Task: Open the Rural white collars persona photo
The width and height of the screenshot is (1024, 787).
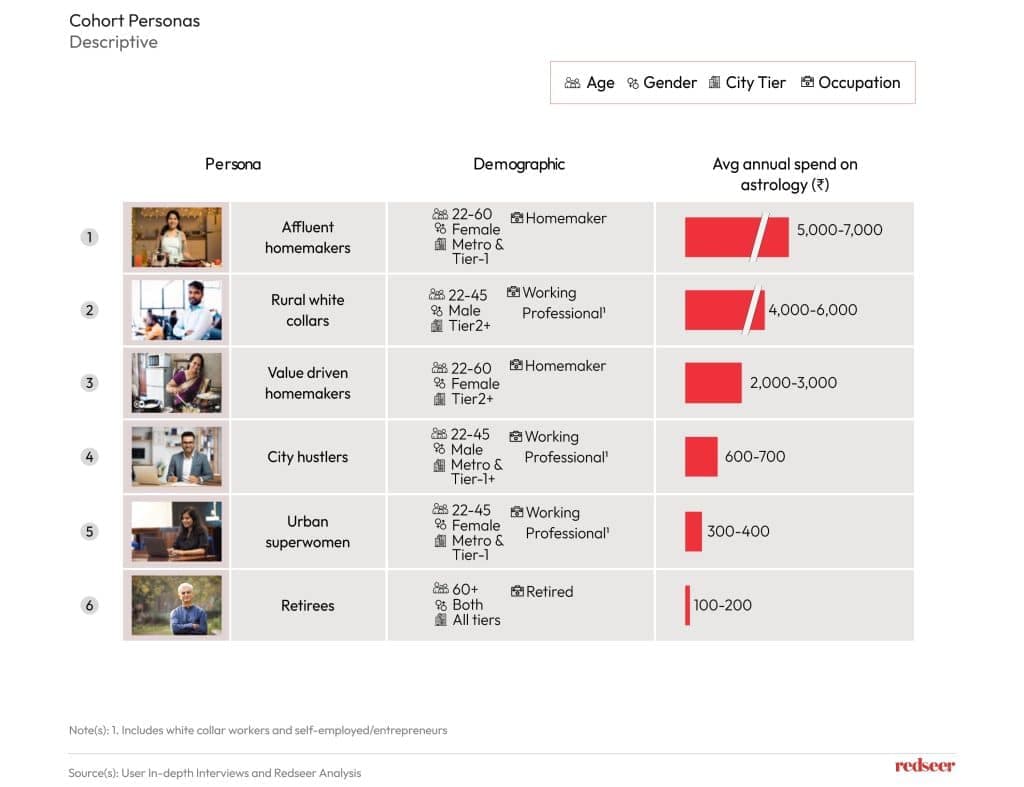Action: [177, 310]
